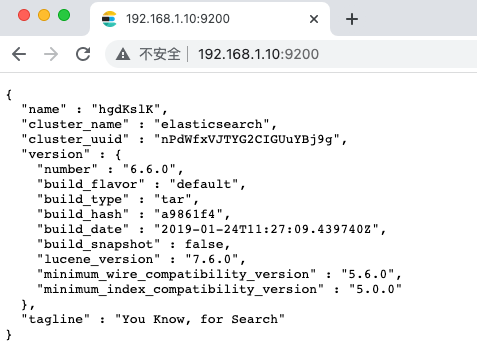Screen dimensions: 477x361
Task: Click the build_hash "a9861f4" value
Action: 188,214
